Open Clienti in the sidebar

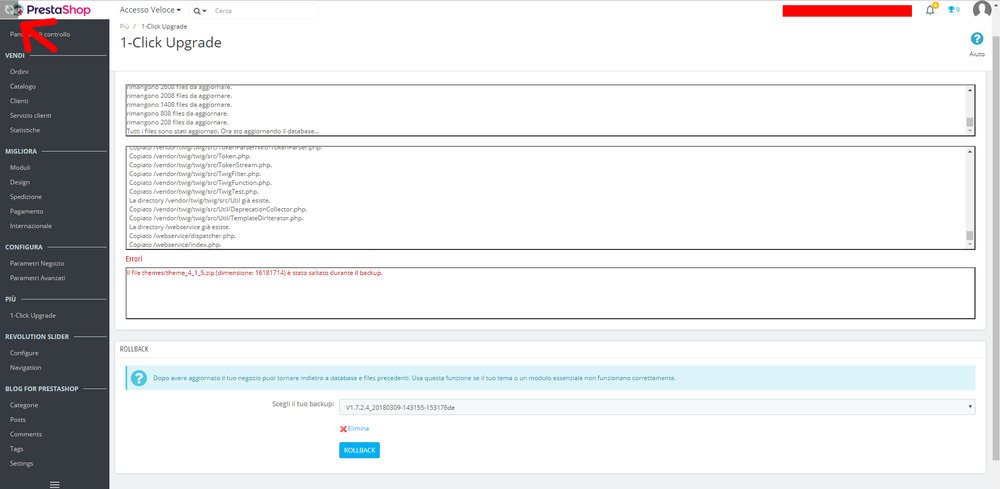(x=19, y=101)
